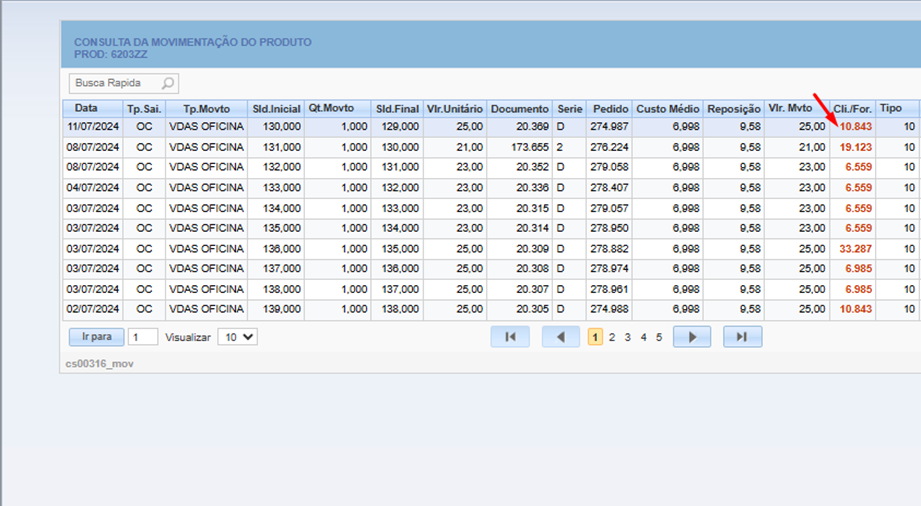Select the 11/07/2024 date cell

pos(93,126)
